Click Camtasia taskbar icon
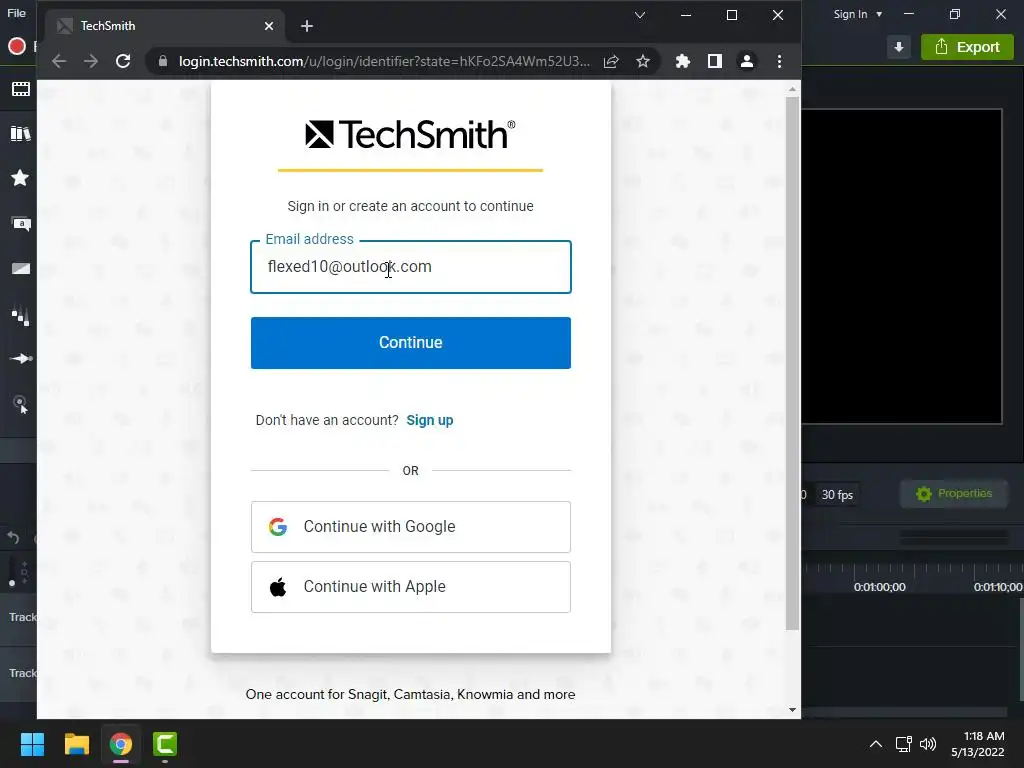Viewport: 1024px width, 768px height. [165, 744]
